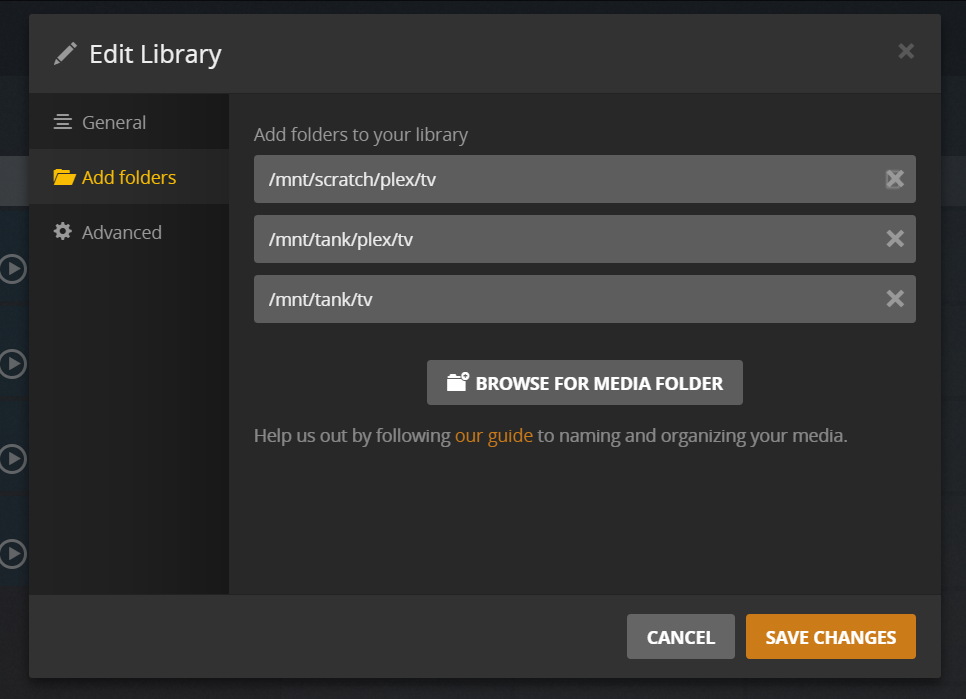Click the topmost play circle behind dialog
The width and height of the screenshot is (966, 699).
(x=12, y=269)
